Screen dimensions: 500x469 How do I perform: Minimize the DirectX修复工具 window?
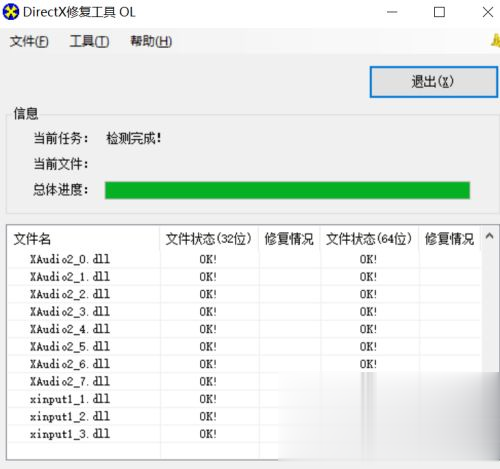pos(392,12)
